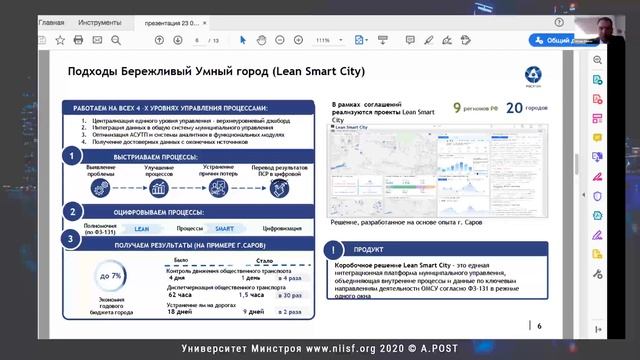Click the speaker webcam thumbnail
This screenshot has height=360, width=640.
click(600, 29)
